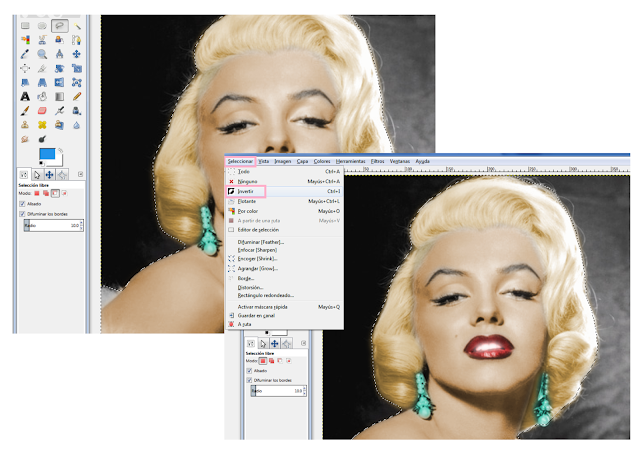Toggle Difuminar los bordes in left panel
This screenshot has width=640, height=453.
22,214
